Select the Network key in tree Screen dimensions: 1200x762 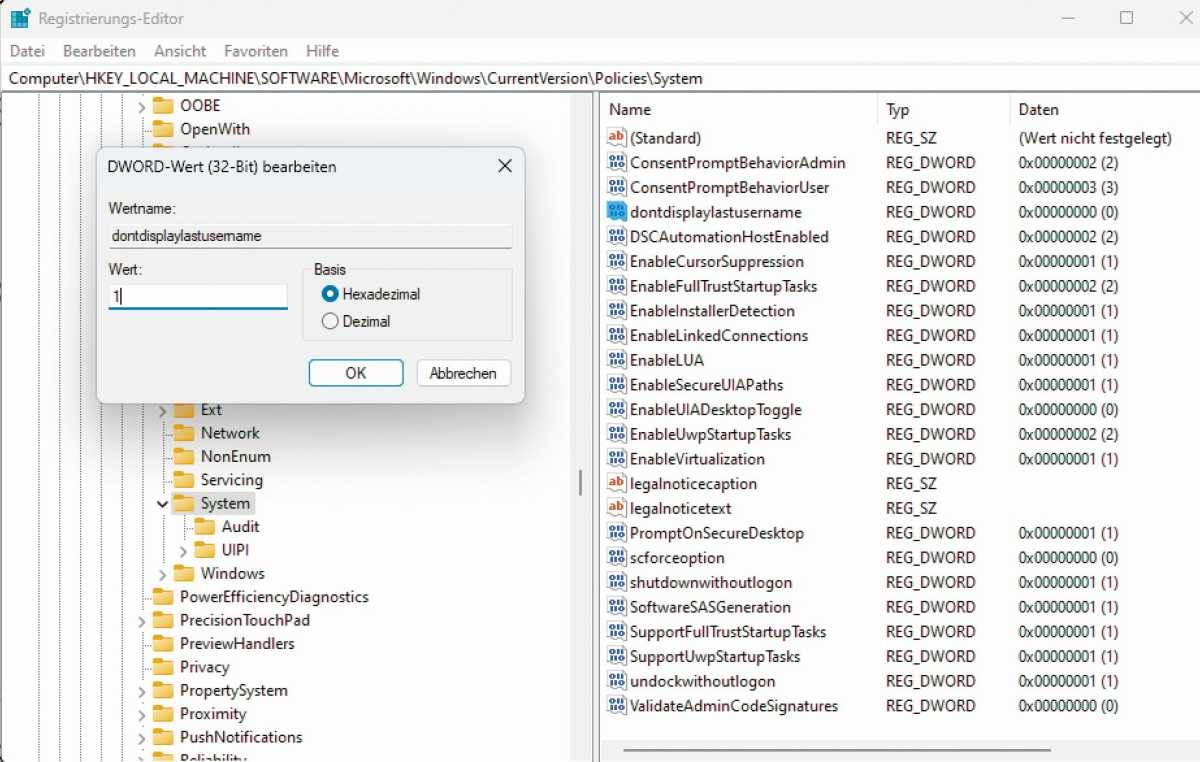(x=230, y=433)
